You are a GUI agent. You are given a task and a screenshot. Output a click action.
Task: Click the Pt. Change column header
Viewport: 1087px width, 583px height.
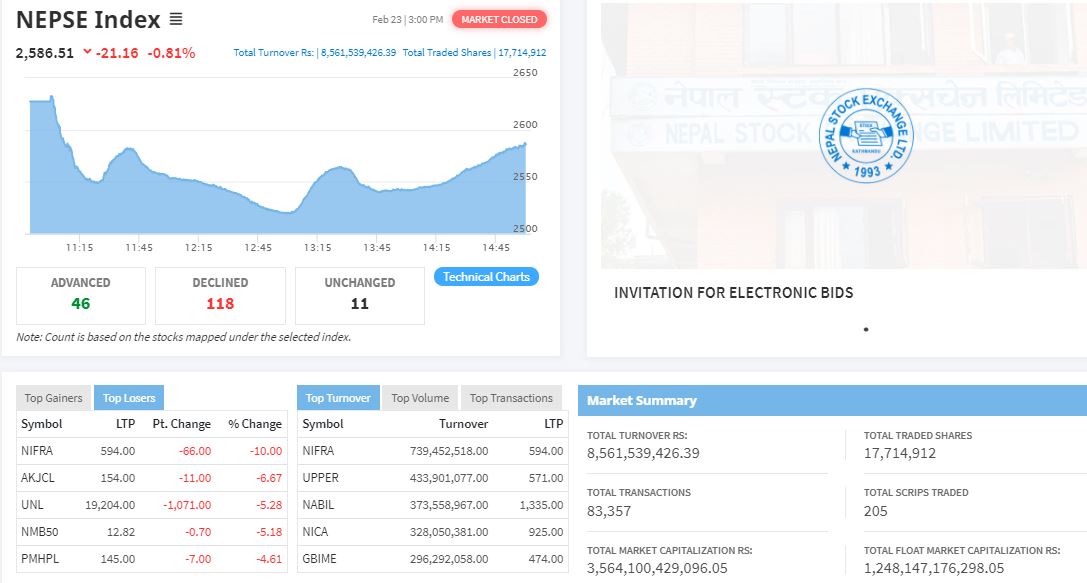tap(182, 424)
